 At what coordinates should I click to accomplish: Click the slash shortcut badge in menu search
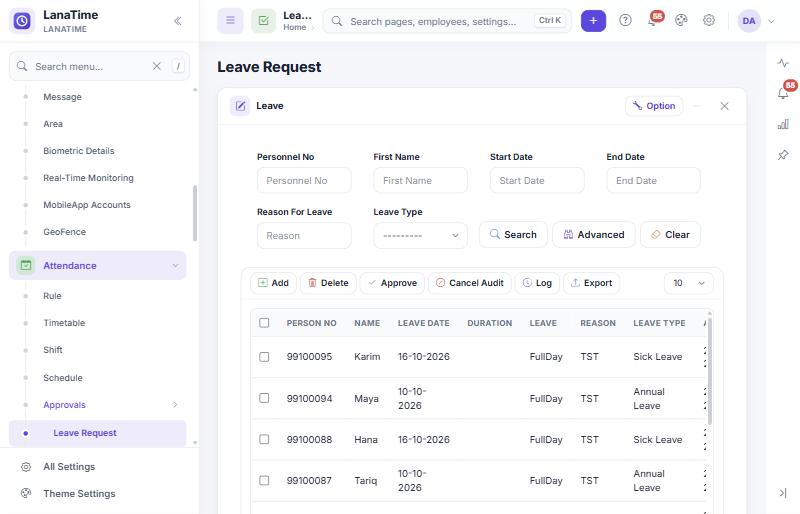click(x=178, y=66)
